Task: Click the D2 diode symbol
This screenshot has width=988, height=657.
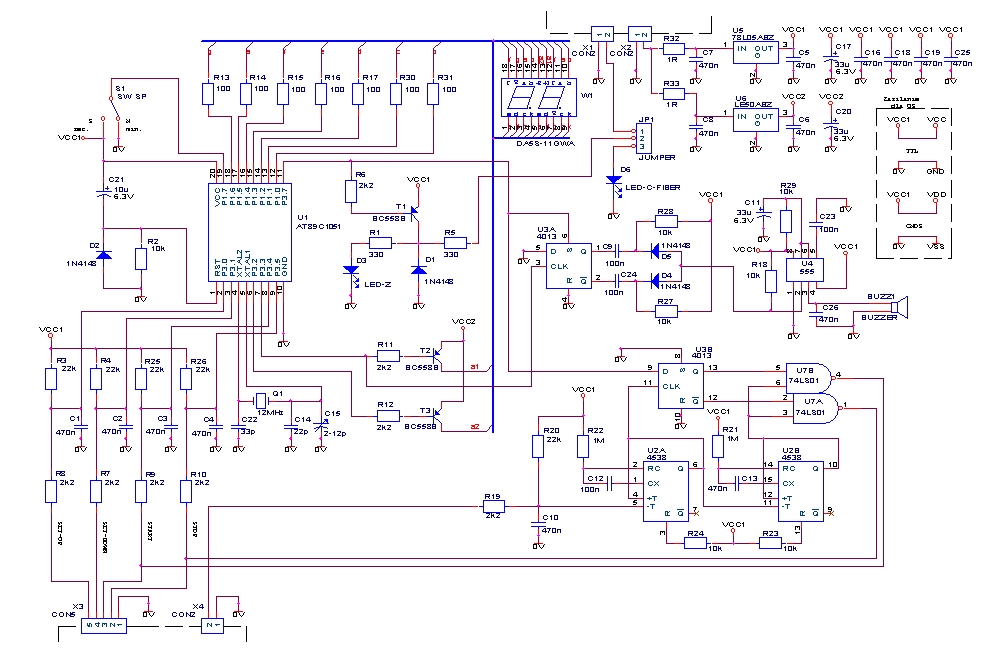Action: (x=103, y=254)
